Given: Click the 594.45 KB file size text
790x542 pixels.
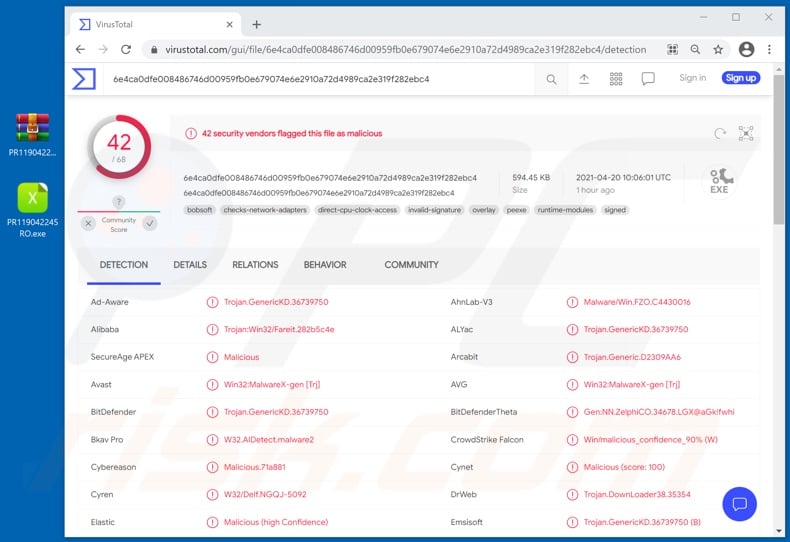Looking at the screenshot, I should tap(531, 178).
